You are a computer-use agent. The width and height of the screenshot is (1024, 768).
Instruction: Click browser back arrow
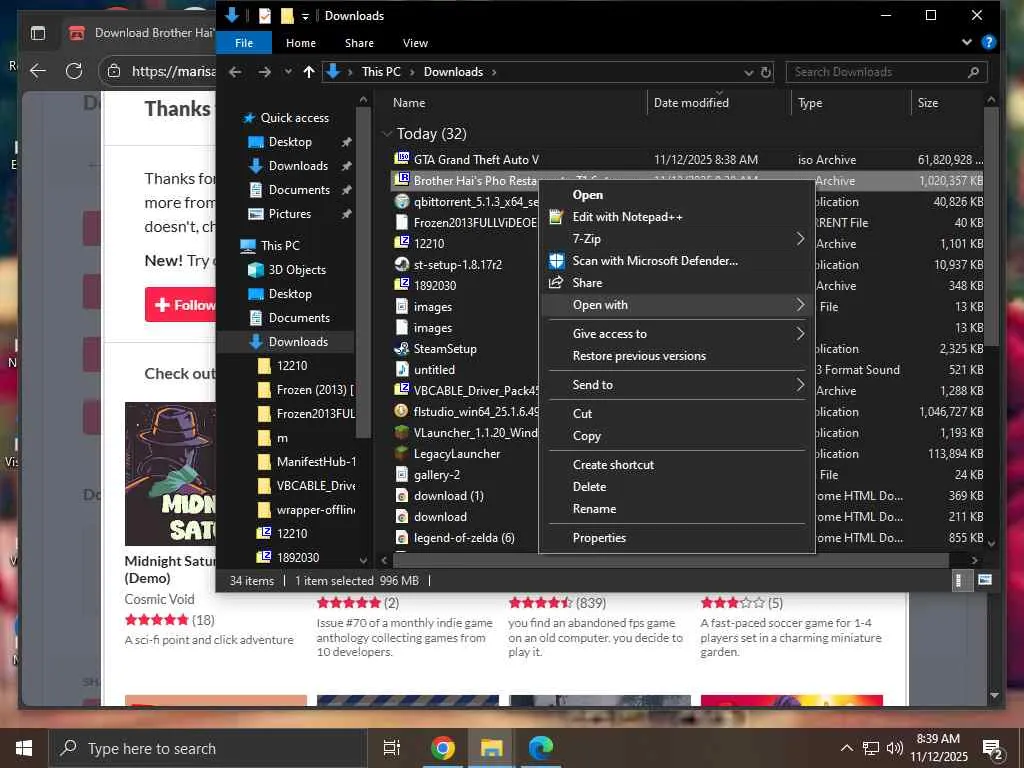pyautogui.click(x=38, y=71)
